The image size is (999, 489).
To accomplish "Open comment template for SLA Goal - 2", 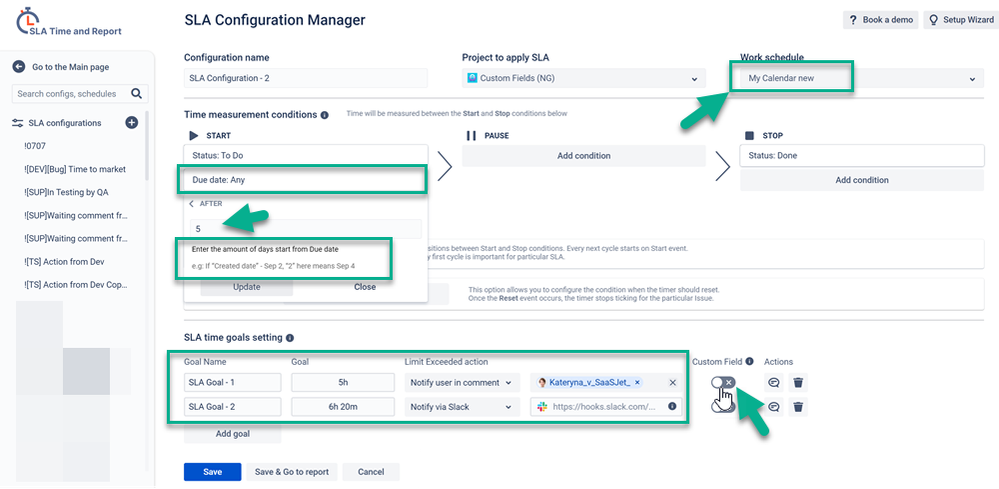I will [x=774, y=407].
